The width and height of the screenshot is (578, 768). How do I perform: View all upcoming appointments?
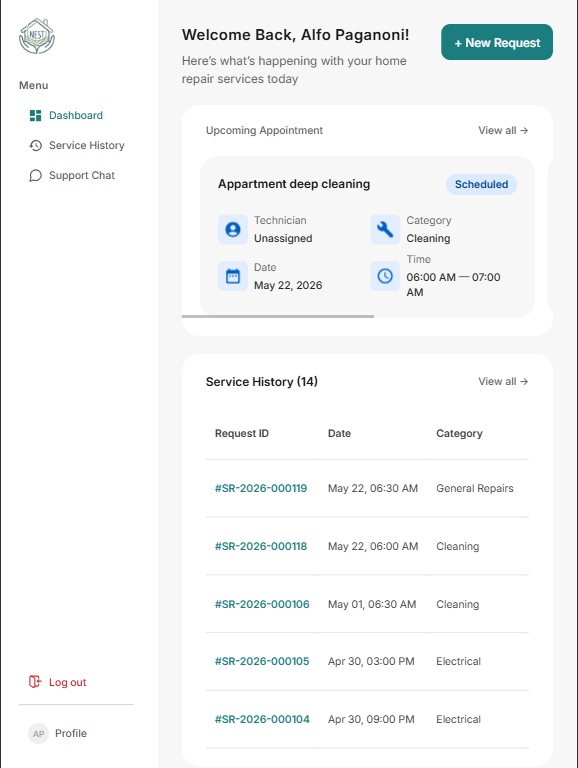coord(503,130)
